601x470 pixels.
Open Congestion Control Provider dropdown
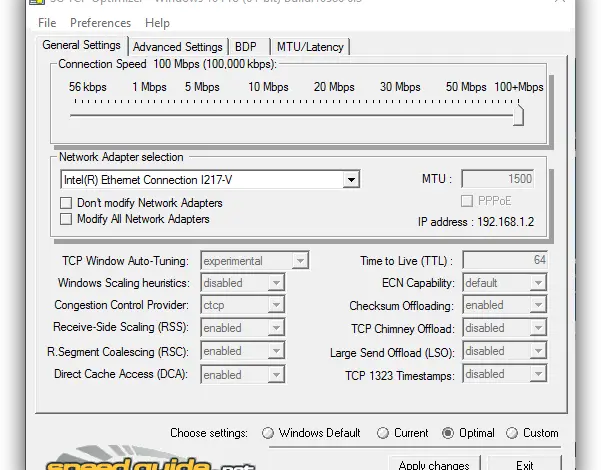click(276, 305)
